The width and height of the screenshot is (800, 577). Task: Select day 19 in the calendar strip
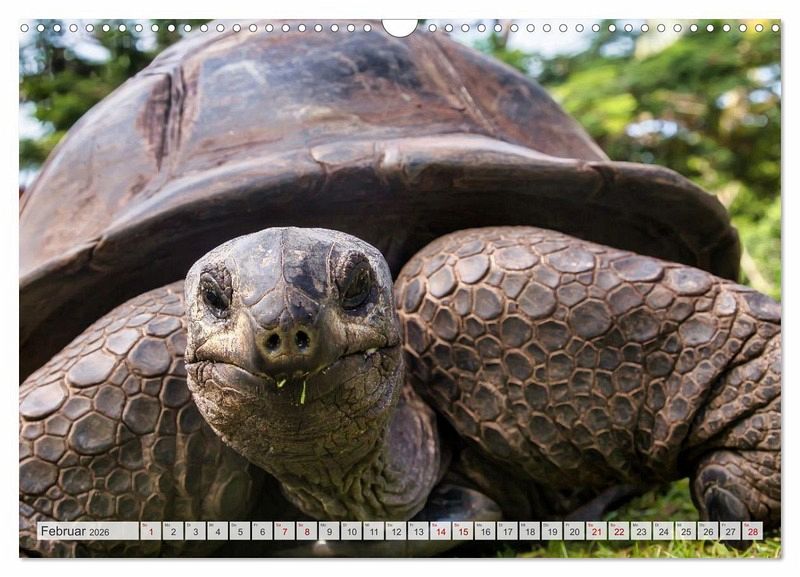(x=551, y=531)
